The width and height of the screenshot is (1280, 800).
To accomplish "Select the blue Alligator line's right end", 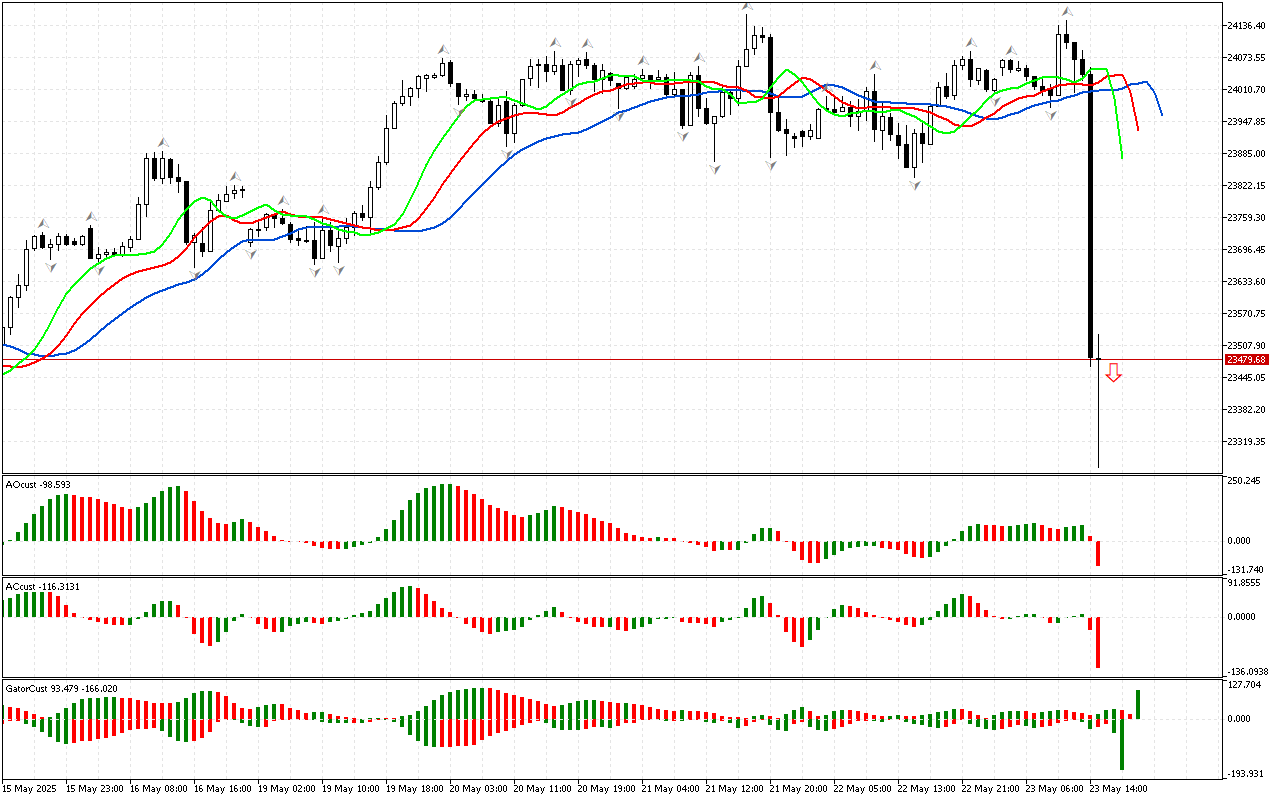I will (x=1160, y=113).
